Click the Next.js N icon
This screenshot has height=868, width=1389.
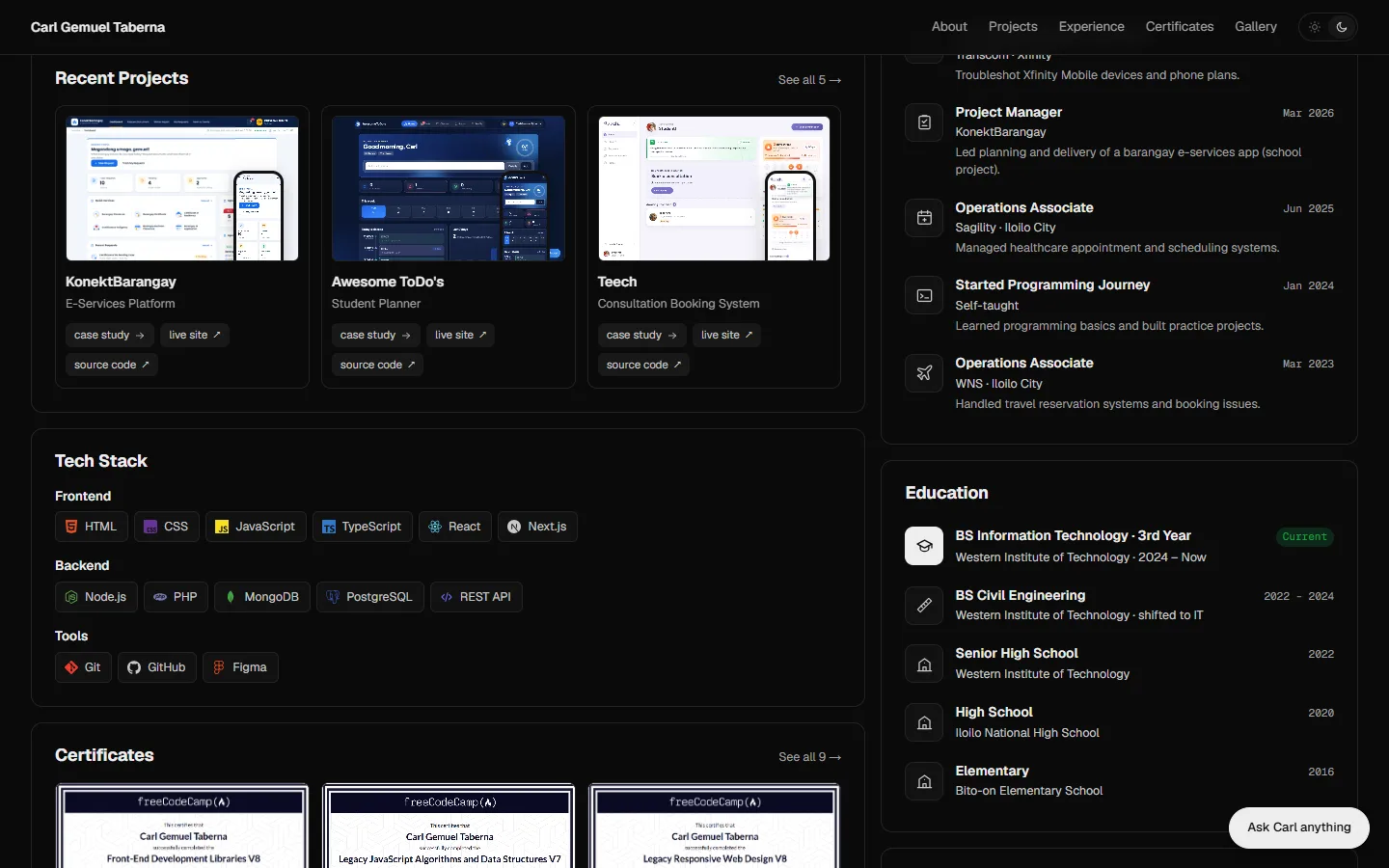514,527
